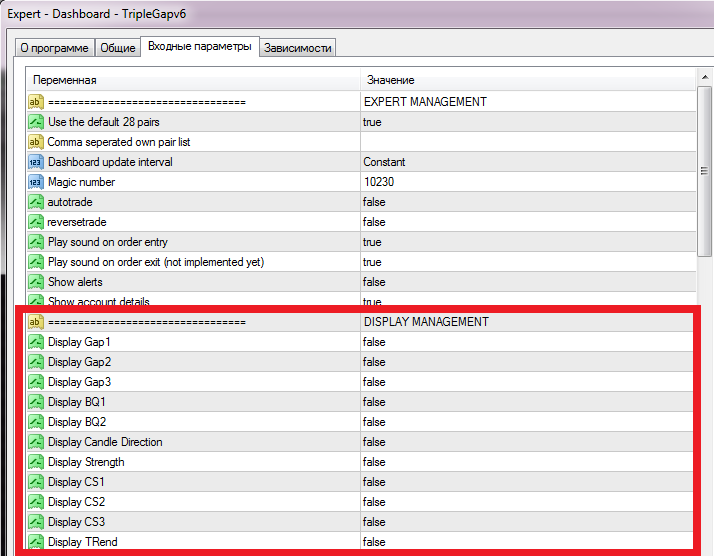Click the bool icon for Use the default 28 pairs
Image resolution: width=714 pixels, height=556 pixels.
36,122
